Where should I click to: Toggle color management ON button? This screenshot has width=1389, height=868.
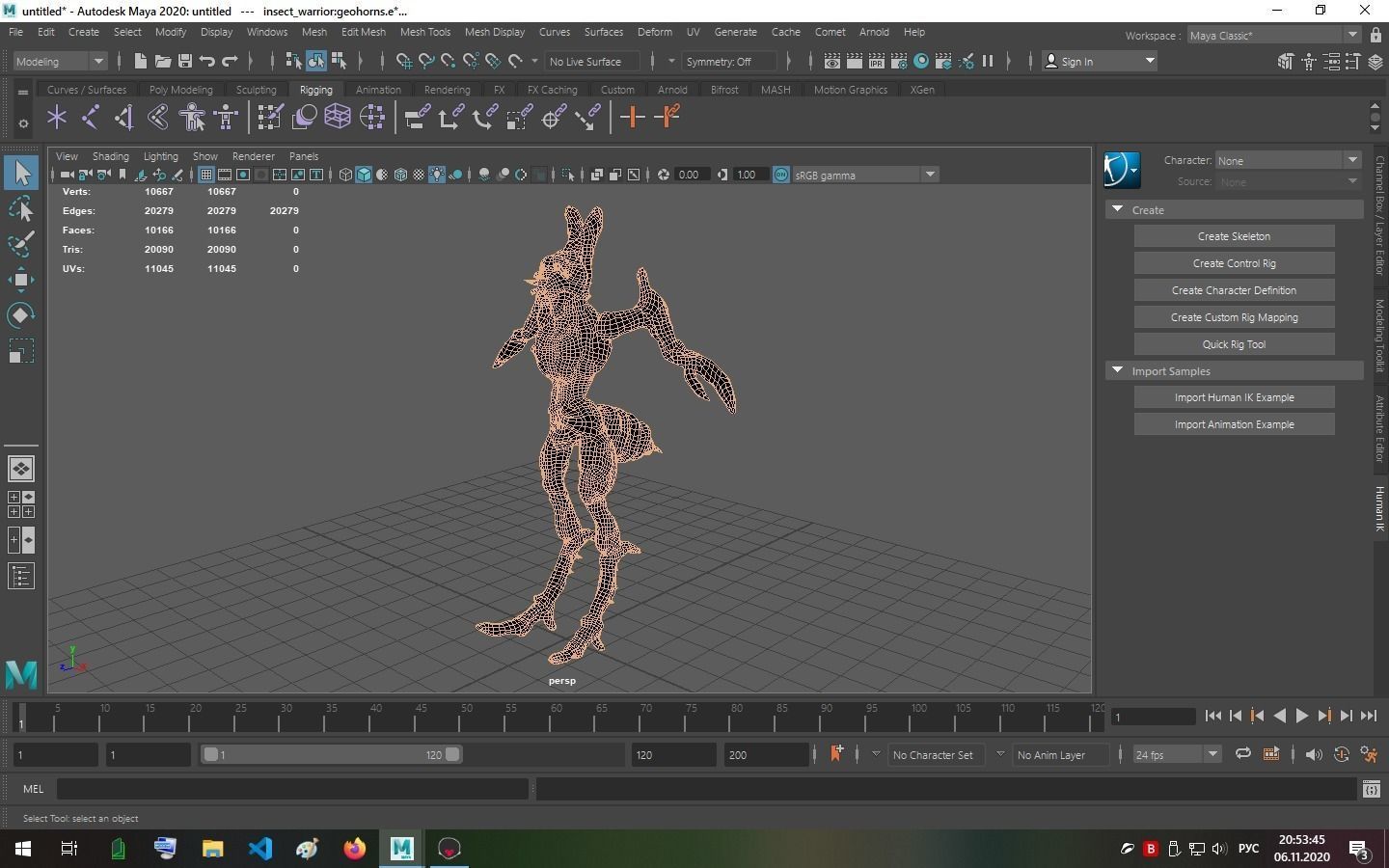click(781, 175)
